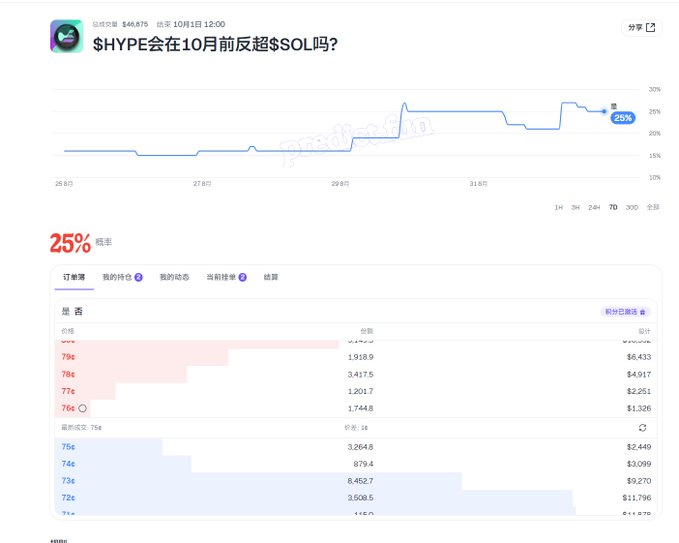The image size is (679, 543).
Task: Click the 8,452.7 shares value
Action: [360, 481]
